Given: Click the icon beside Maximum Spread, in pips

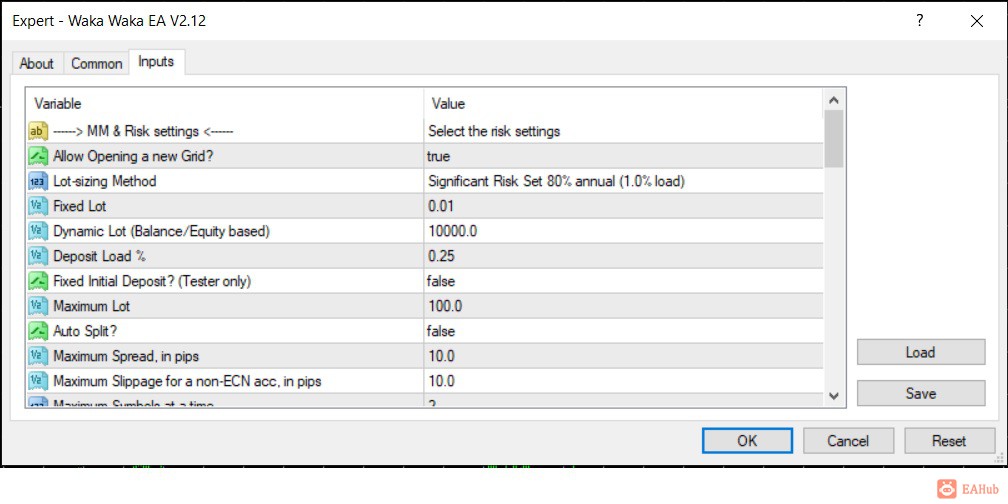Looking at the screenshot, I should [39, 356].
